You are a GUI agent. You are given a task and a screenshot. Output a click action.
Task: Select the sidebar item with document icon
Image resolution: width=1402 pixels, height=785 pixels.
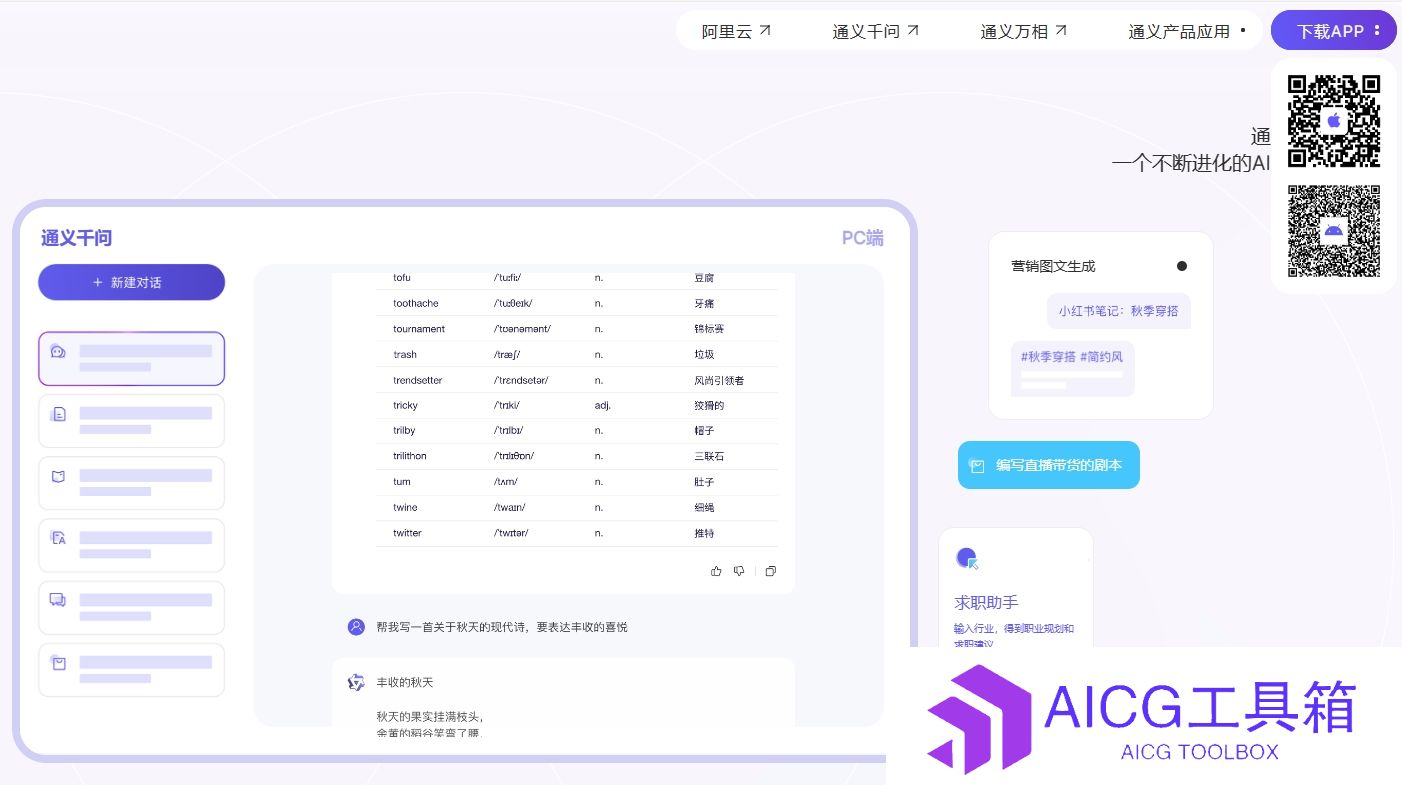[131, 421]
